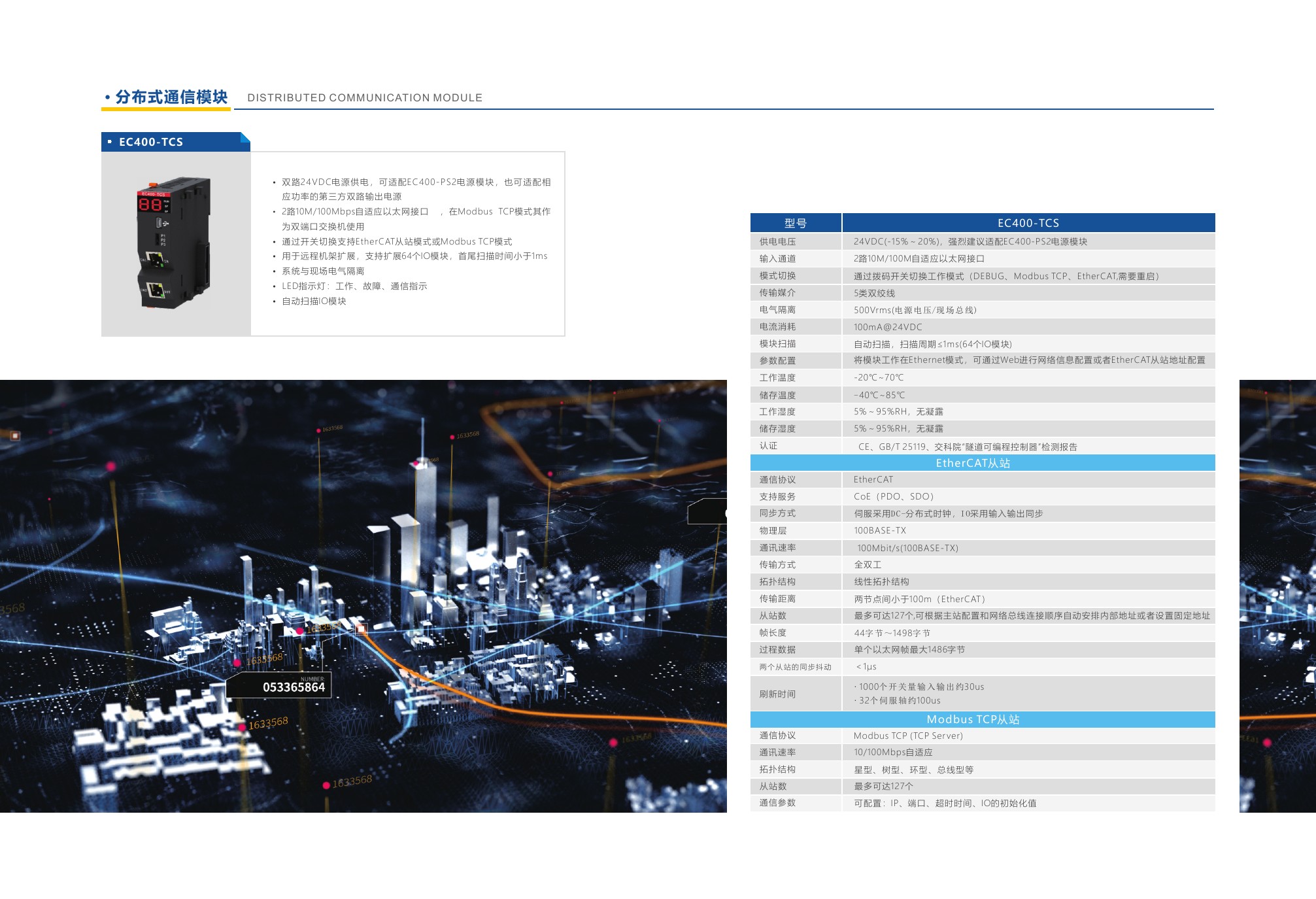Click the 型号 table header cell
Viewport: 1316px width, 899px height.
coord(795,223)
